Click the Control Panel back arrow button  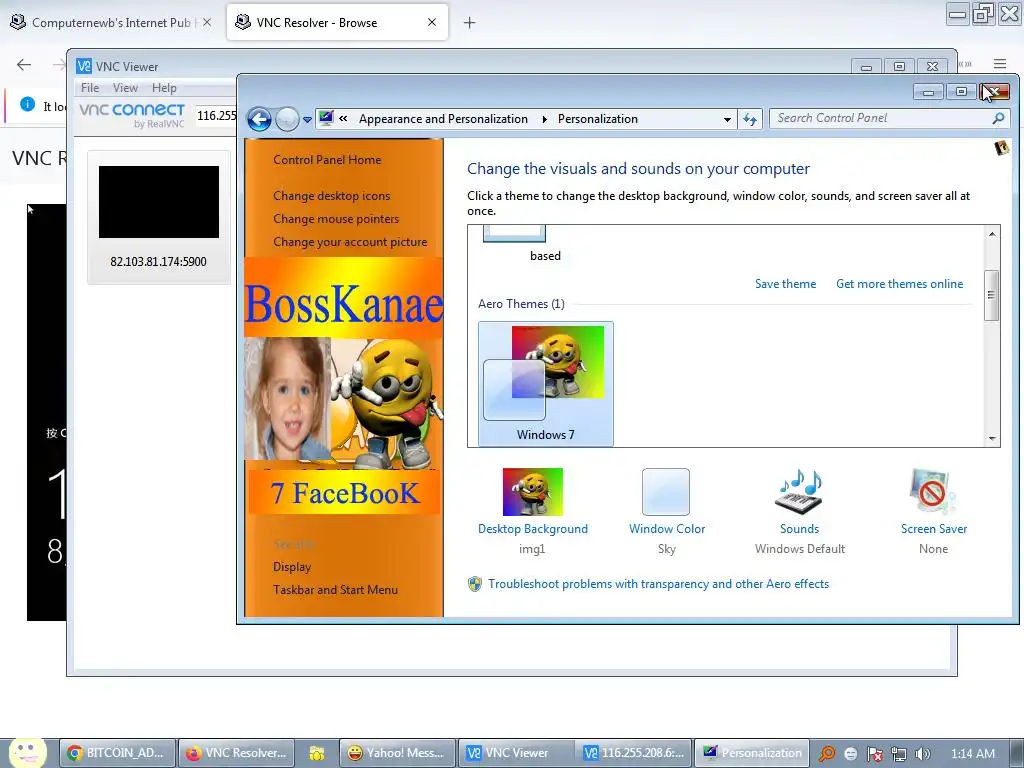[x=259, y=119]
